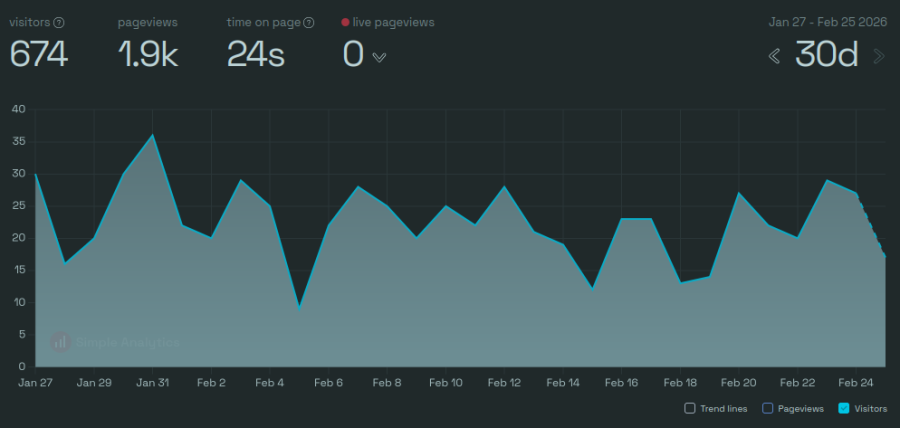This screenshot has height=428, width=900.
Task: Click the pageviews metric label
Action: tap(148, 22)
